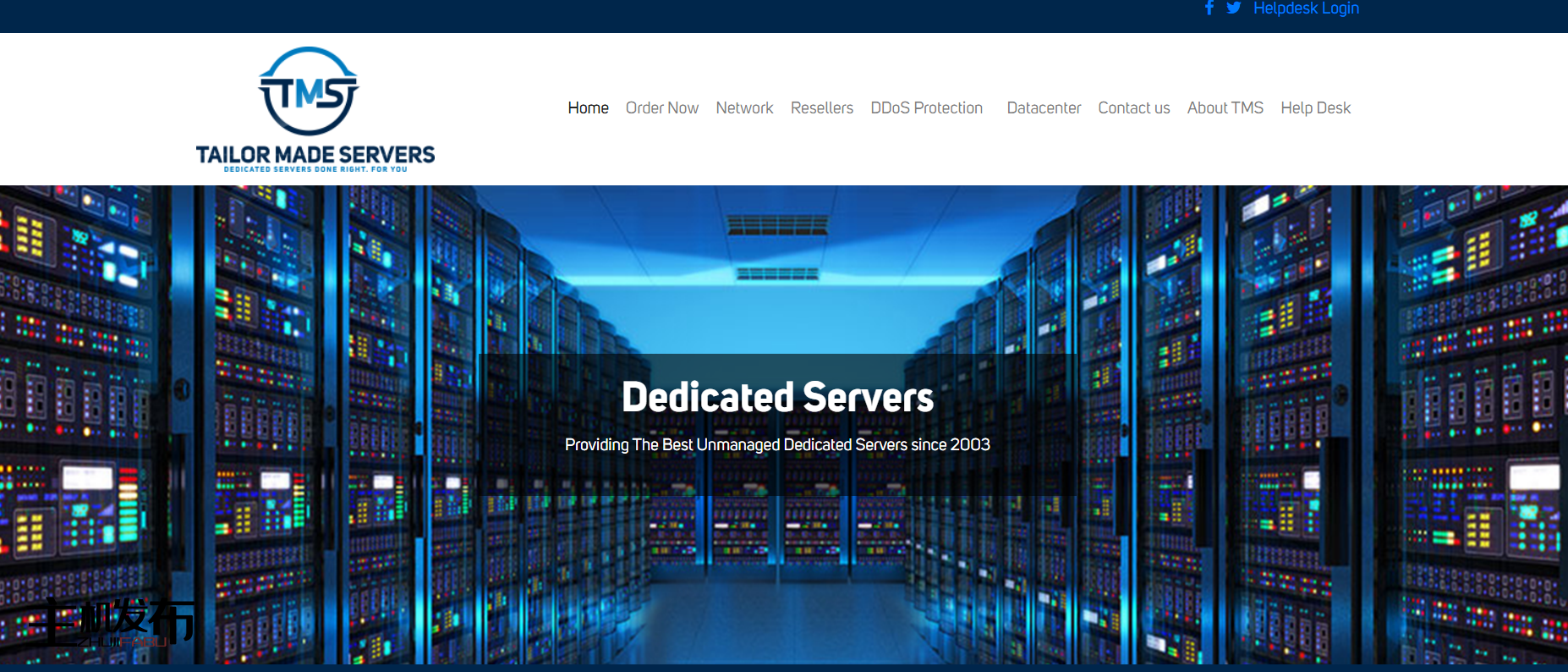Open the About TMS page
The height and width of the screenshot is (672, 1568).
click(1225, 108)
